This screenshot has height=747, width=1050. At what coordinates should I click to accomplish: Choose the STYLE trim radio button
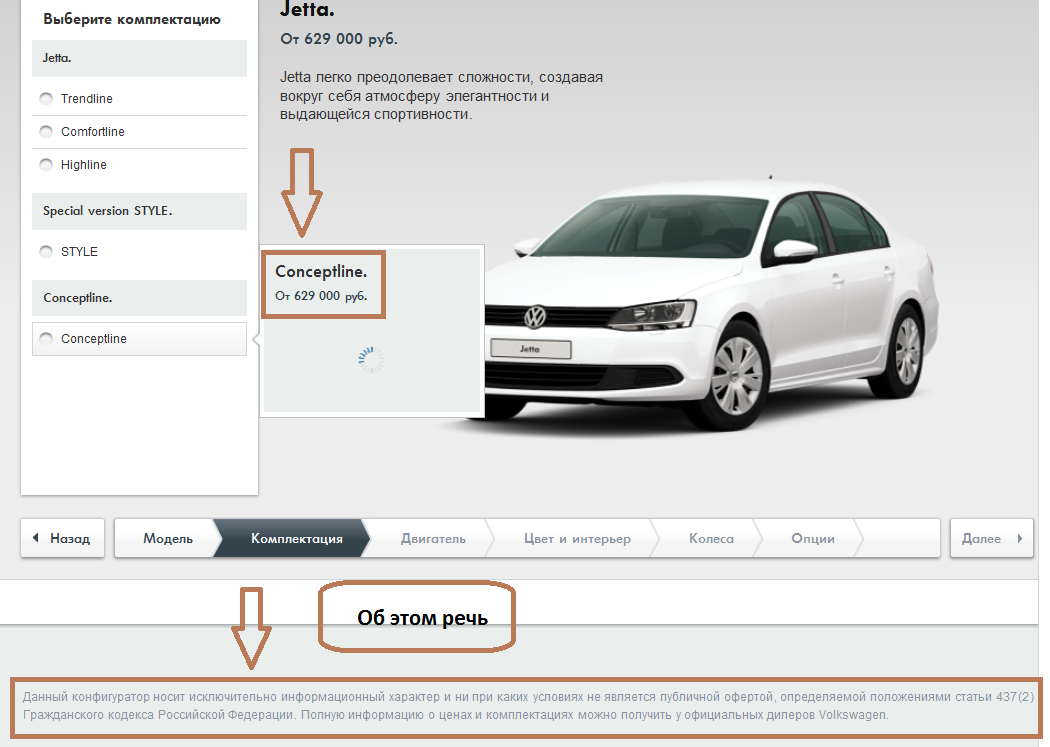click(x=46, y=252)
